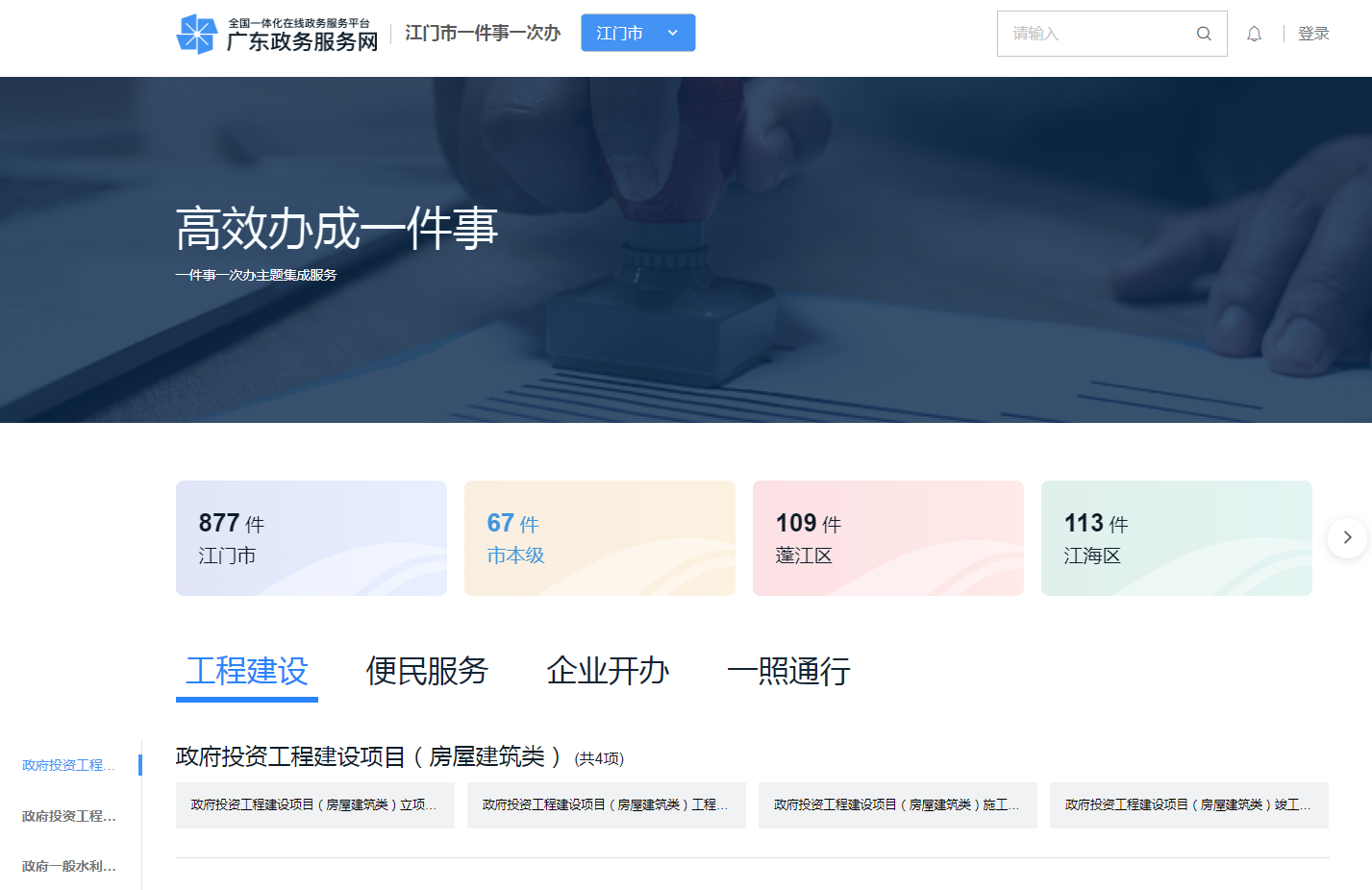Select the 113件 江海区 card

(x=1176, y=538)
